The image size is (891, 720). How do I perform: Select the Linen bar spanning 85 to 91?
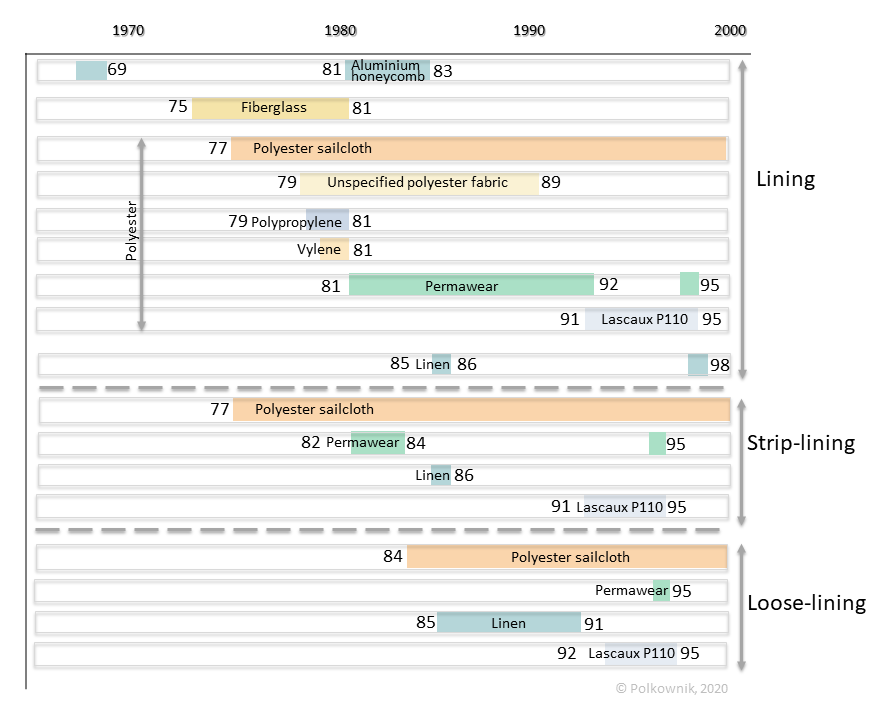coord(509,623)
